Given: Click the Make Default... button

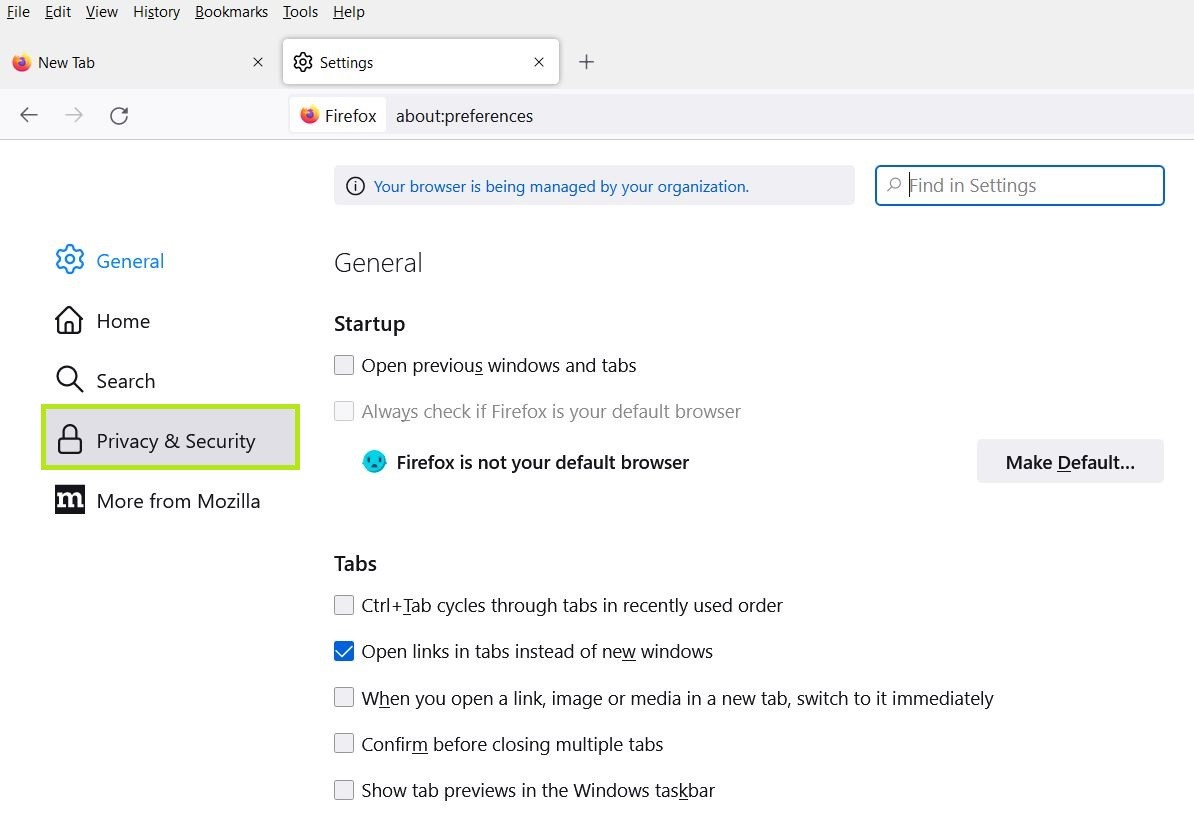Looking at the screenshot, I should [x=1070, y=462].
